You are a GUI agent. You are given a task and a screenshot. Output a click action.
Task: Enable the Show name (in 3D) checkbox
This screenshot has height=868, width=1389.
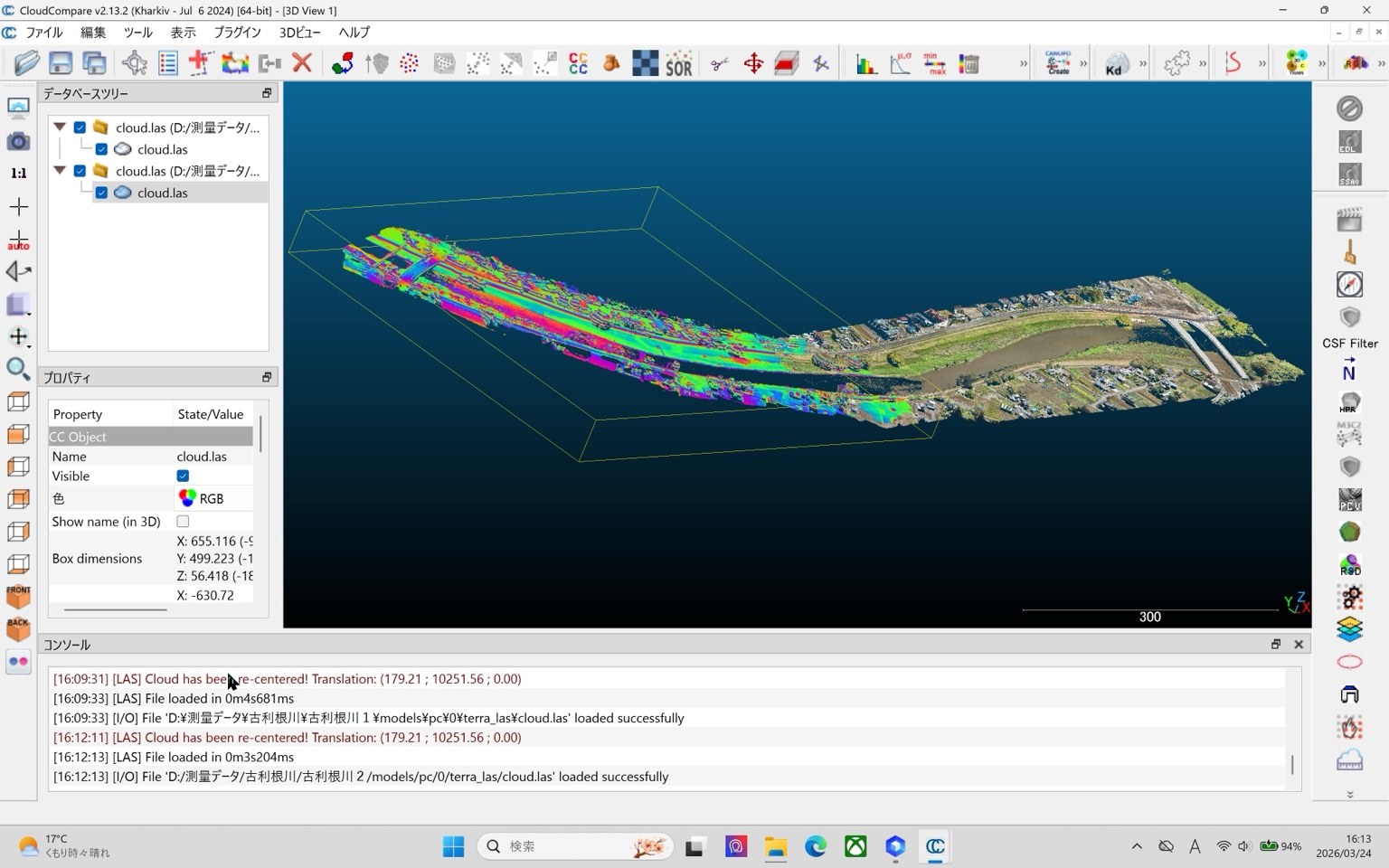click(x=183, y=522)
